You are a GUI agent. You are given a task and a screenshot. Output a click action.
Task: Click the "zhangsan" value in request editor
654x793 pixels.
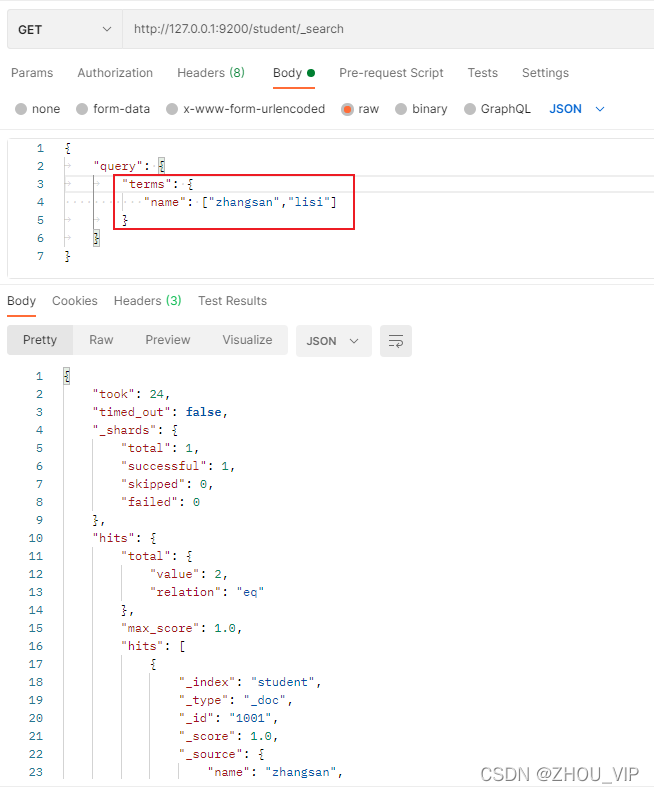pos(244,202)
